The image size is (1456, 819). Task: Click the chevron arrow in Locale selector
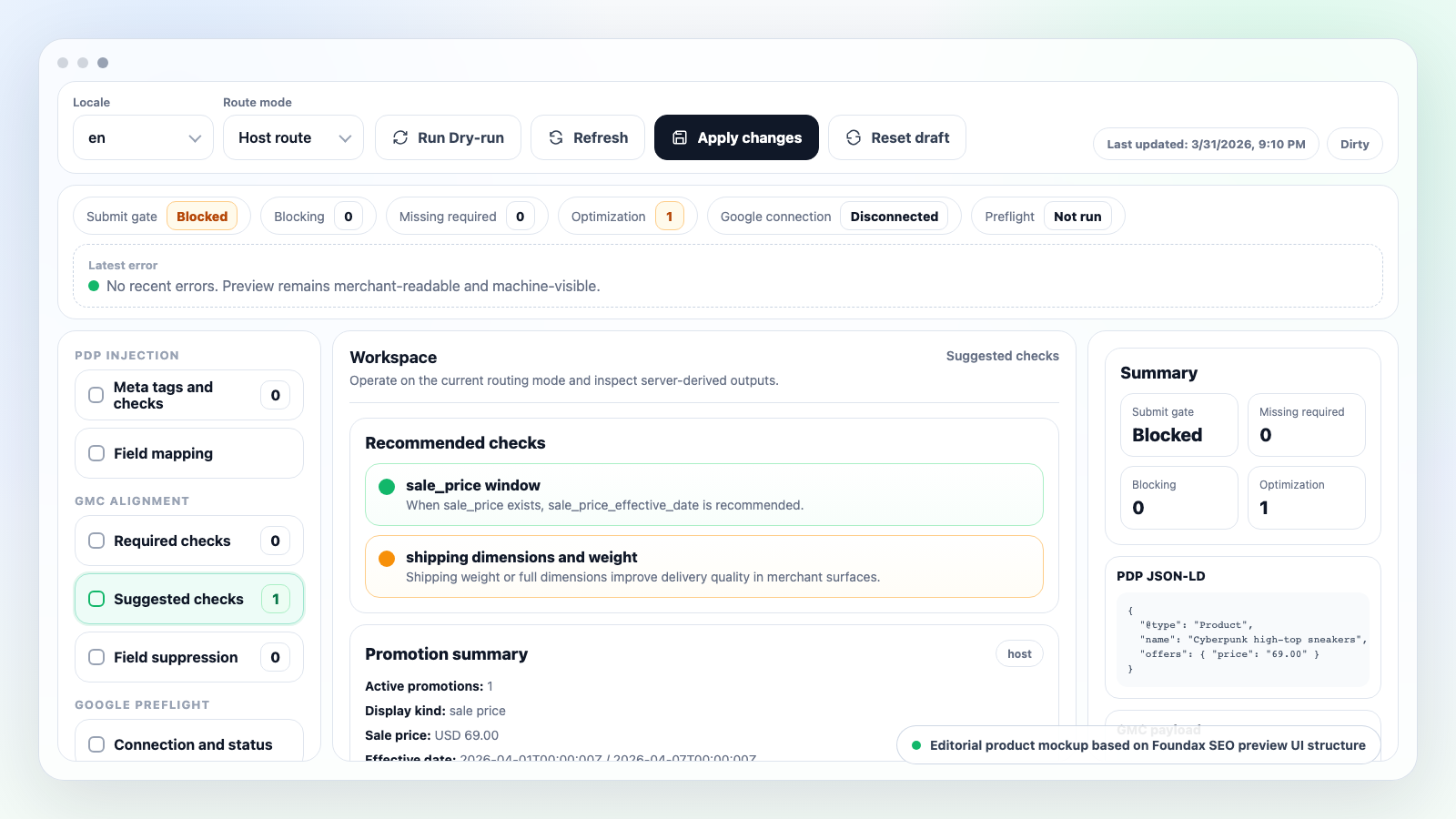point(195,138)
